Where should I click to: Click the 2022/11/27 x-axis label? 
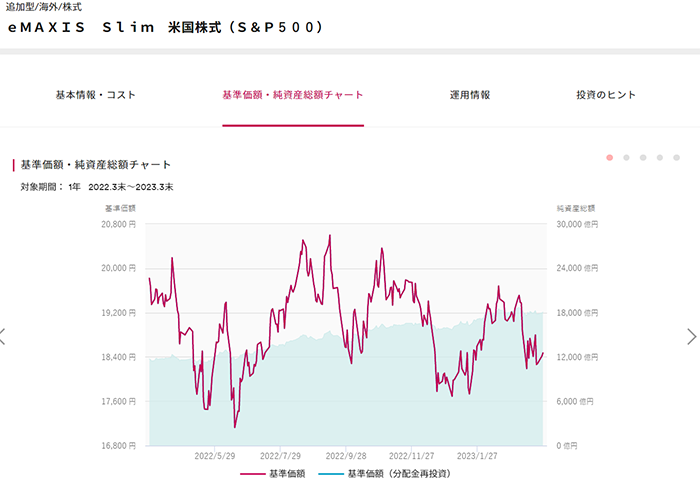coord(412,456)
